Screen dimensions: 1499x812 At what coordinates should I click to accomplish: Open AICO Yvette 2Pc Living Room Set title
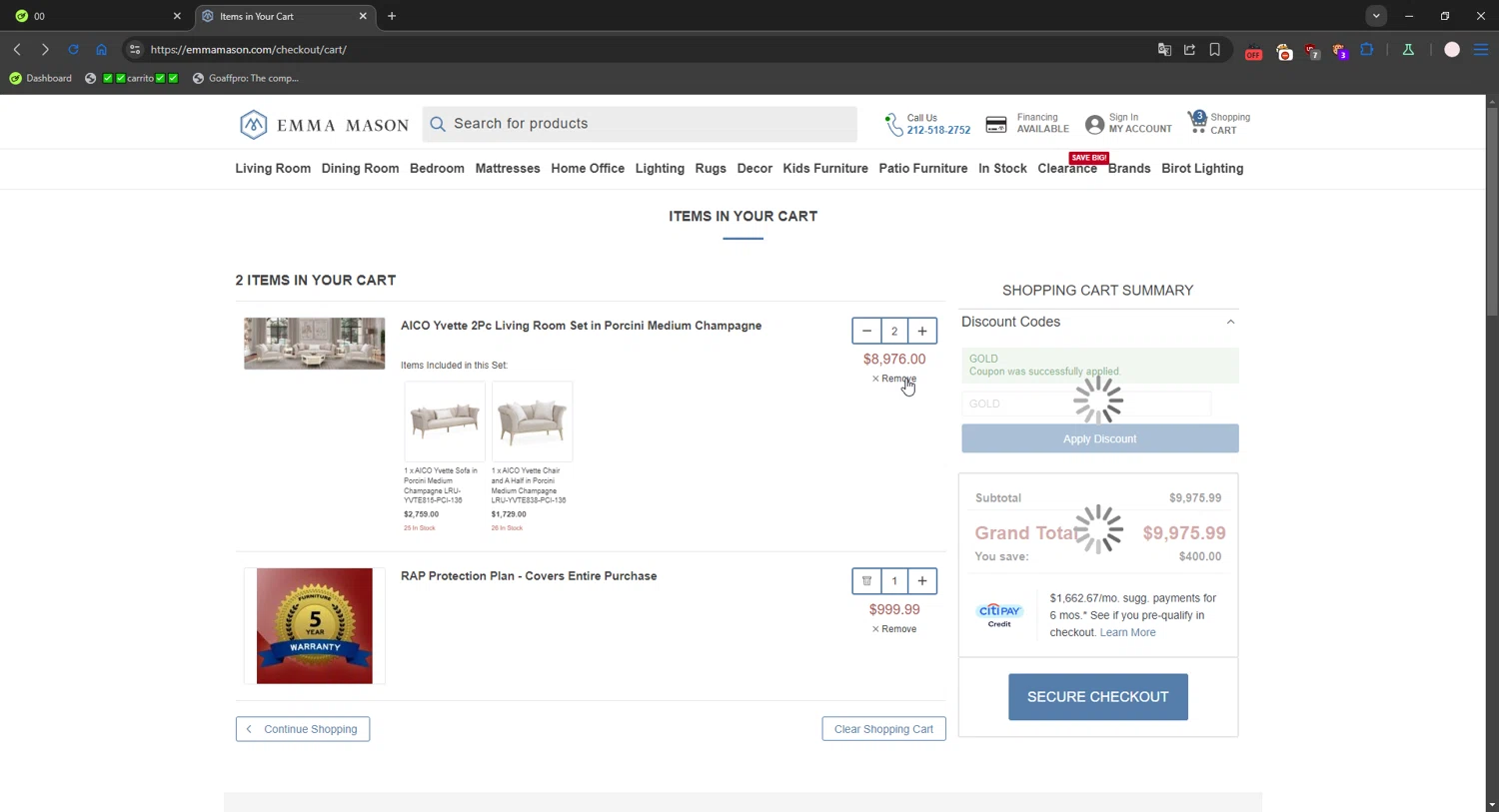point(581,326)
